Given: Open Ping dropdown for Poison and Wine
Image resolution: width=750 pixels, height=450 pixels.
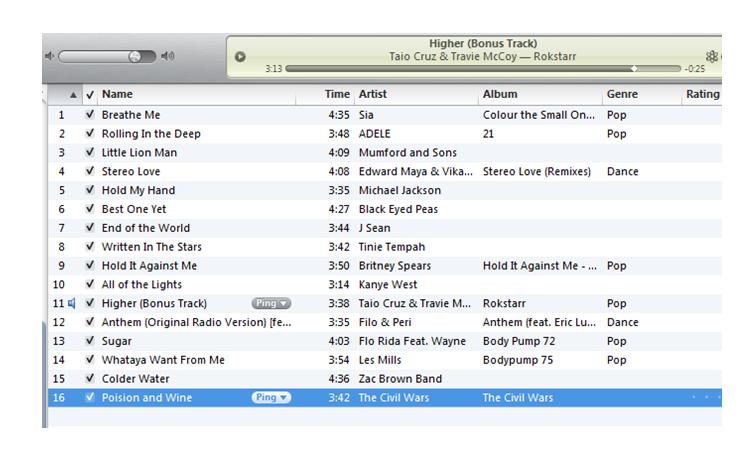Looking at the screenshot, I should tap(271, 397).
